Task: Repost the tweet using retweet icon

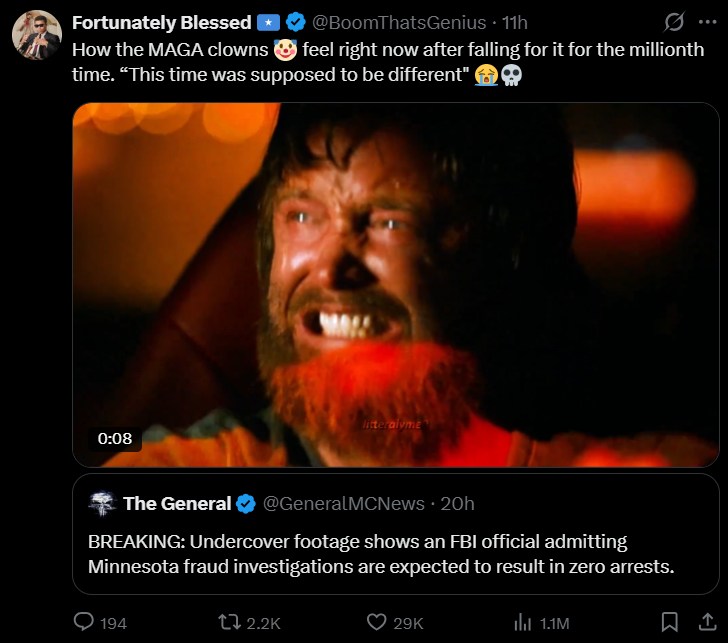Action: [x=229, y=622]
